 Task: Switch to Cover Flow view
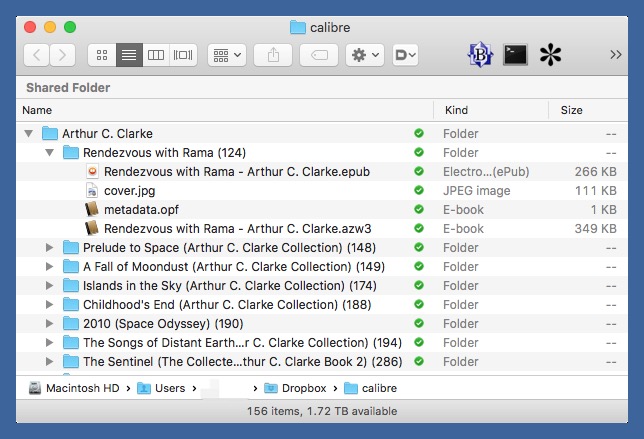pos(183,56)
